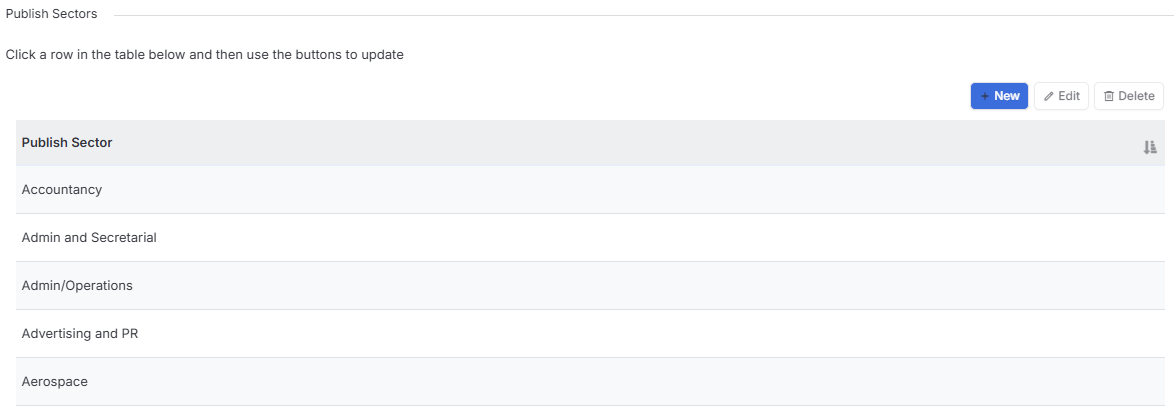Click the Publish Sector column header
1175x411 pixels.
coord(67,142)
